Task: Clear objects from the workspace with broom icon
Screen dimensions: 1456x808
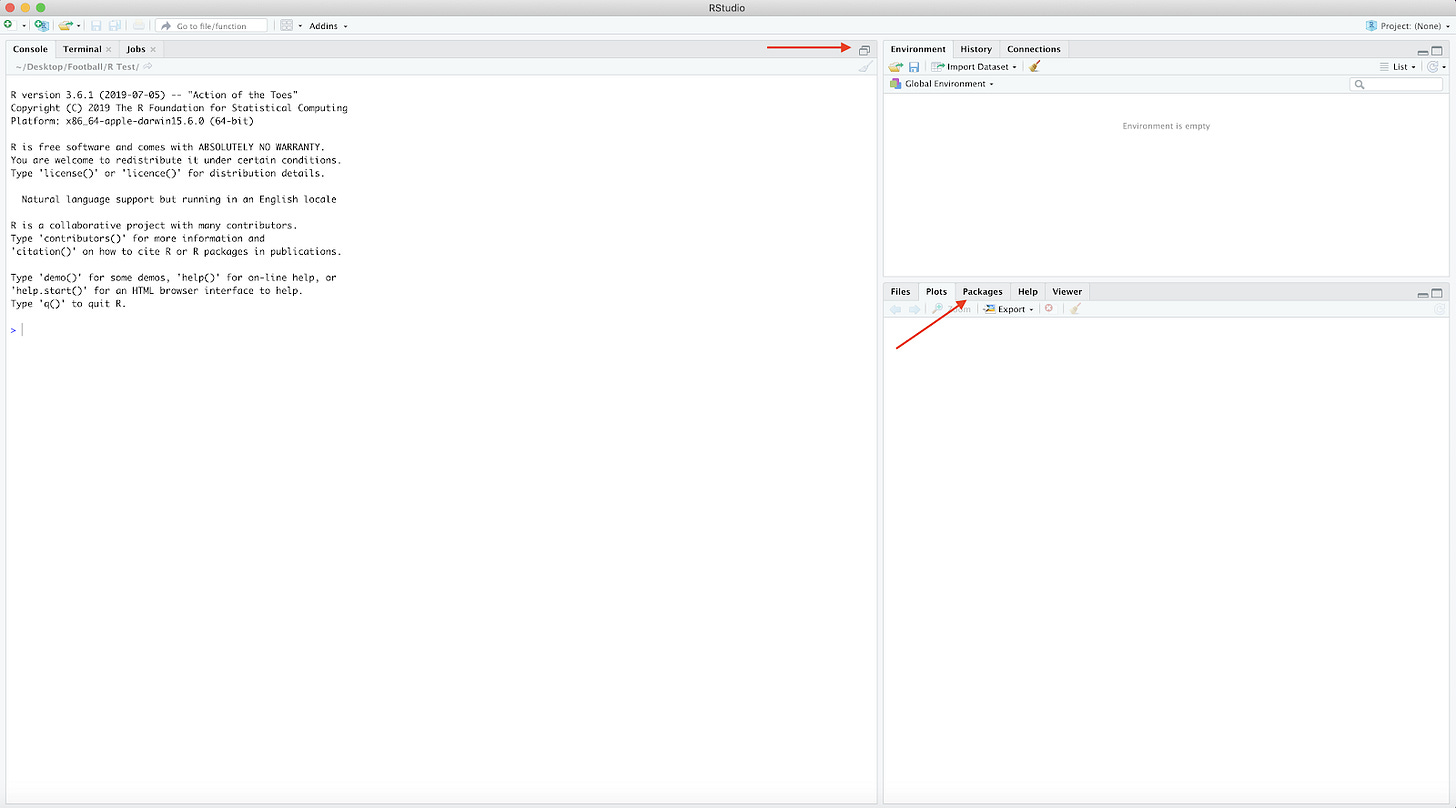Action: (x=1034, y=66)
